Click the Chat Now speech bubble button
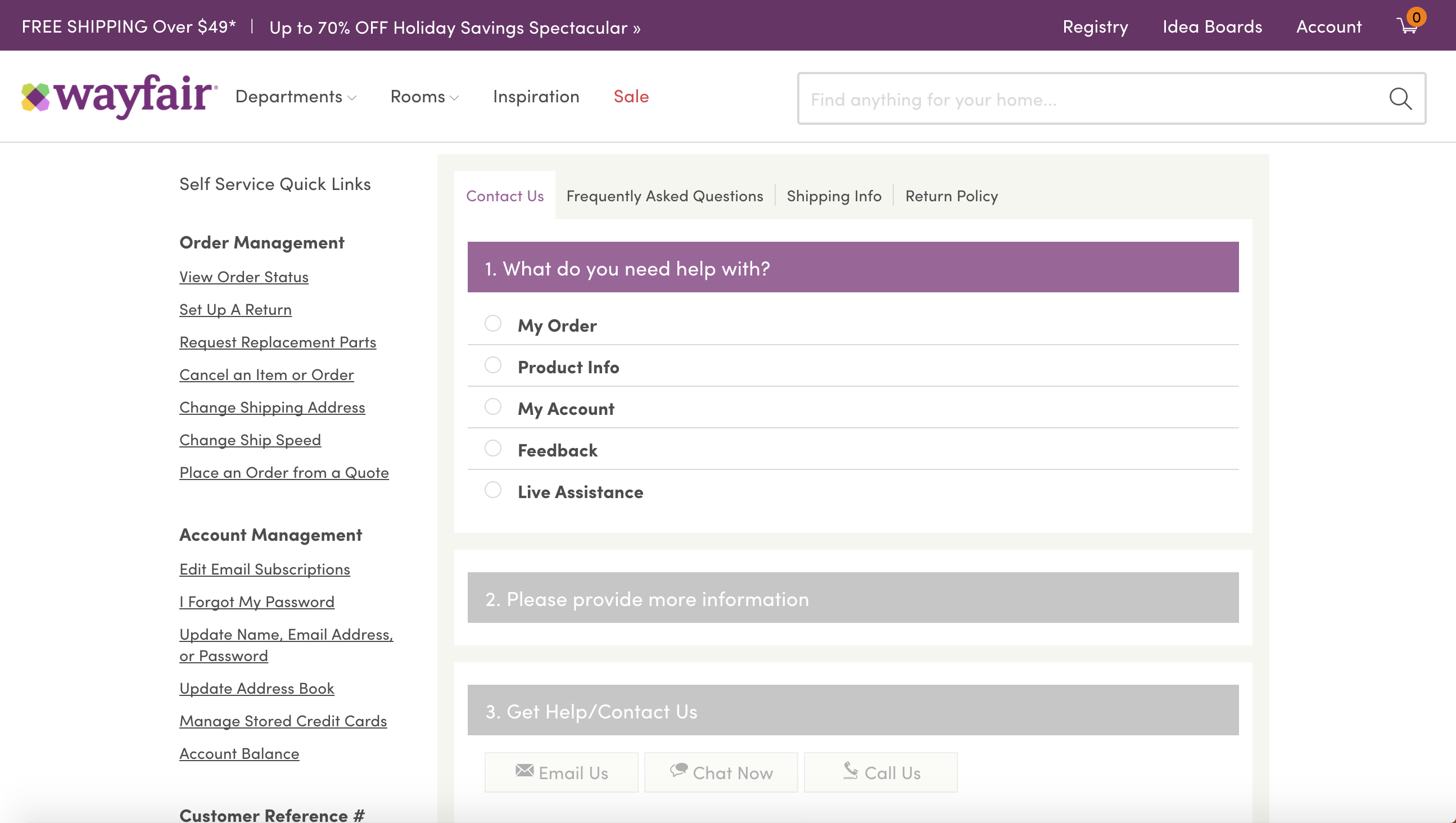This screenshot has height=823, width=1456. coord(721,772)
